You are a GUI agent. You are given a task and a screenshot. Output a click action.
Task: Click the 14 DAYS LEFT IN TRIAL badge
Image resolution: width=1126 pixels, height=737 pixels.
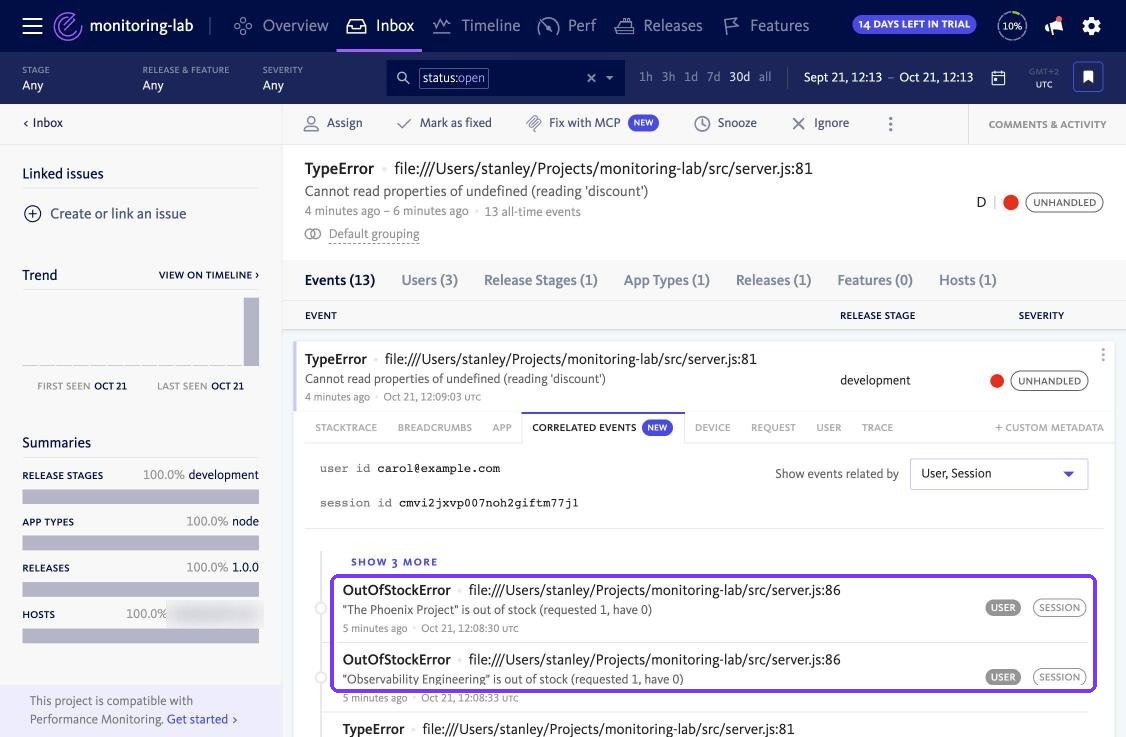(x=913, y=24)
